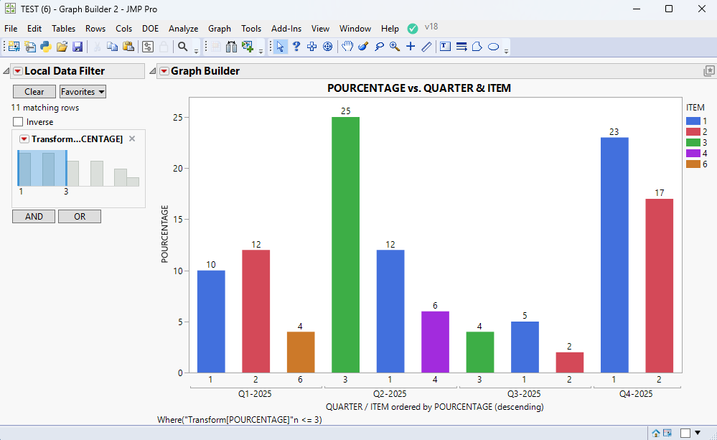Click purple ITEM 4 legend swatch
Image resolution: width=717 pixels, height=440 pixels.
(x=693, y=153)
